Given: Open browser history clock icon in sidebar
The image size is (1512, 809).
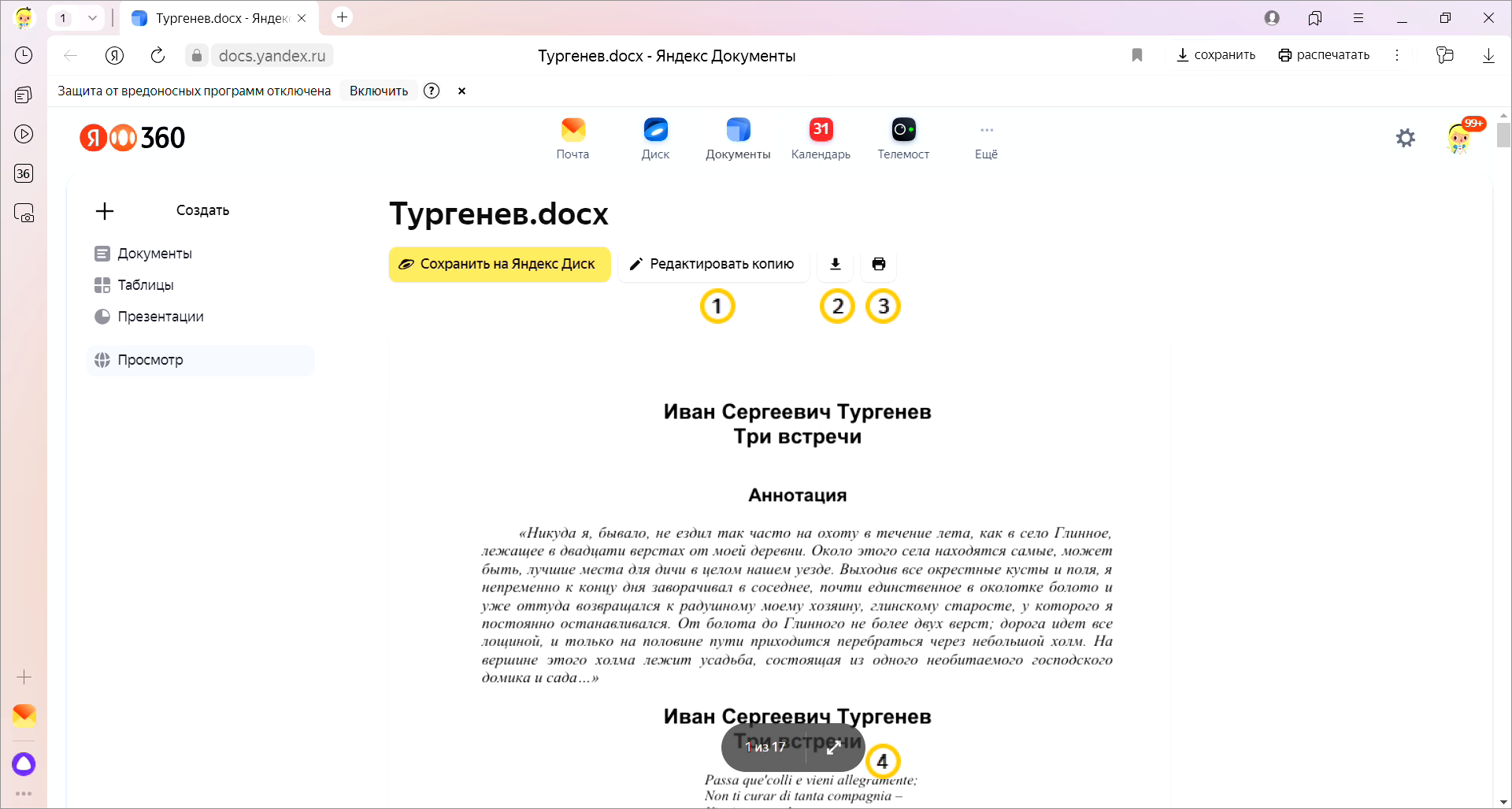Looking at the screenshot, I should click(x=24, y=55).
